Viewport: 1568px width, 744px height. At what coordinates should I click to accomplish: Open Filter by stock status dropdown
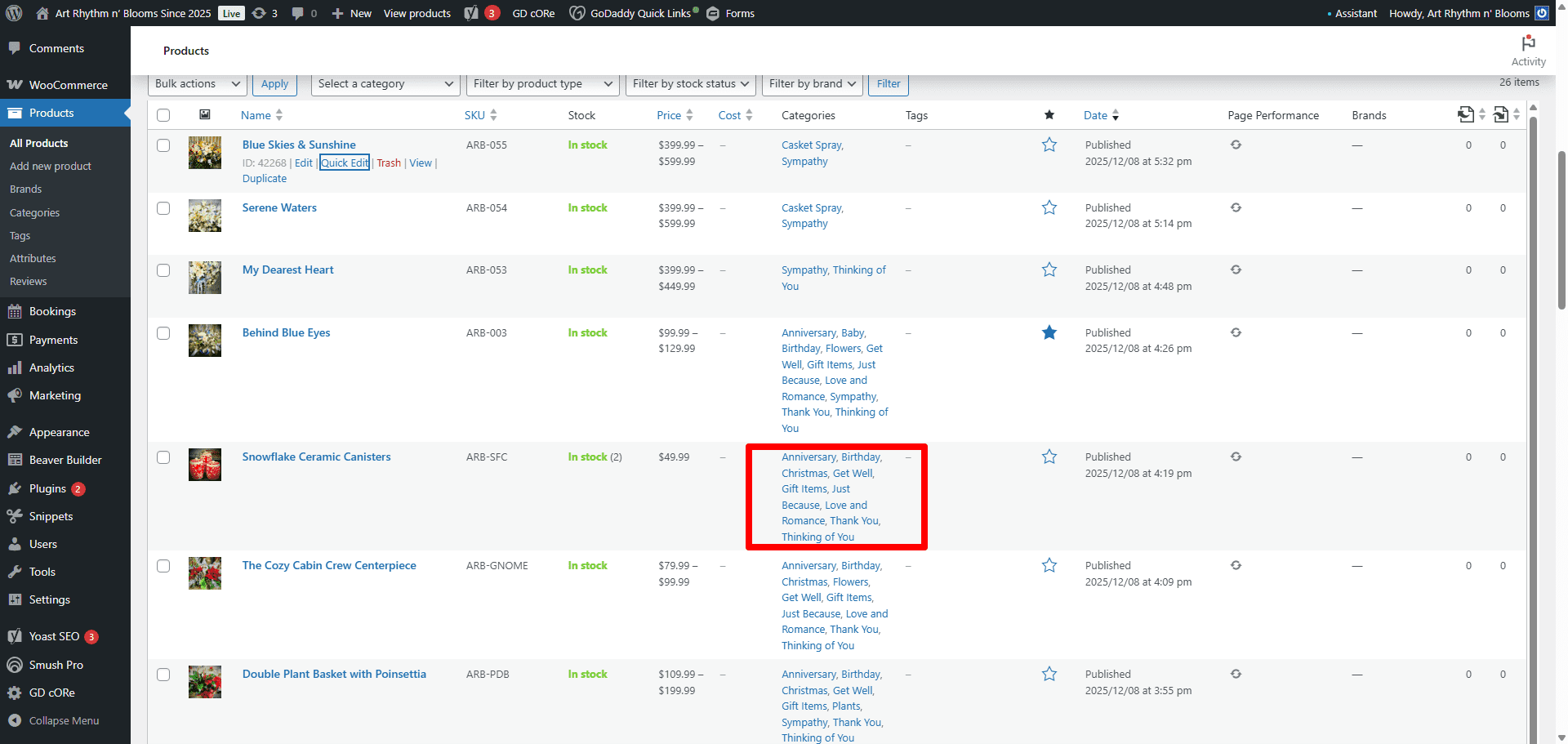tap(690, 84)
